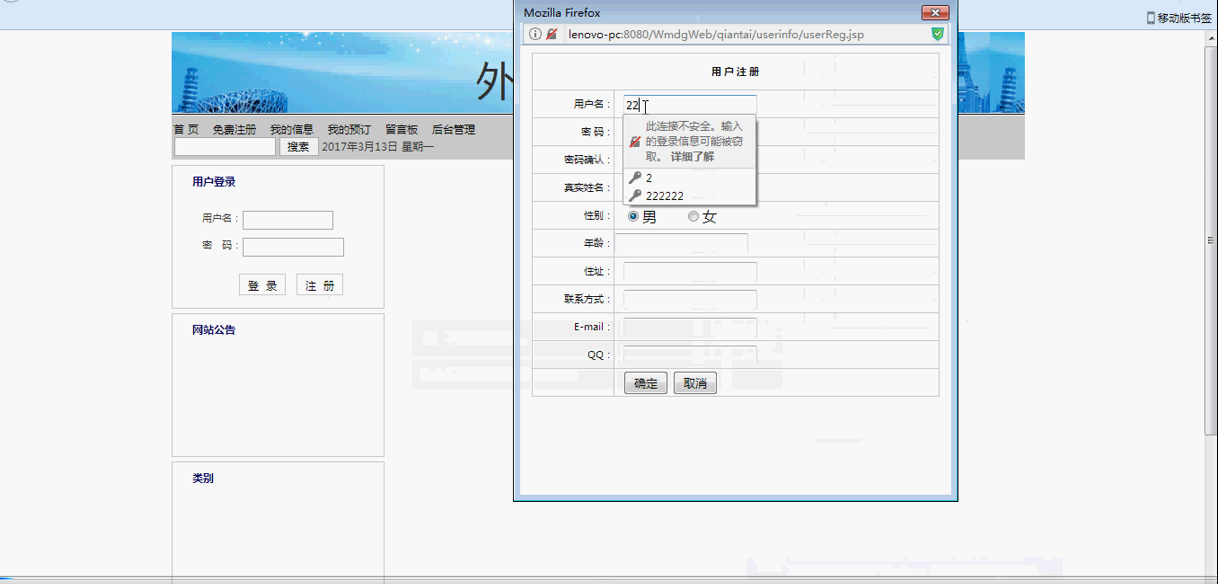Focus the 住址 address field

click(690, 271)
